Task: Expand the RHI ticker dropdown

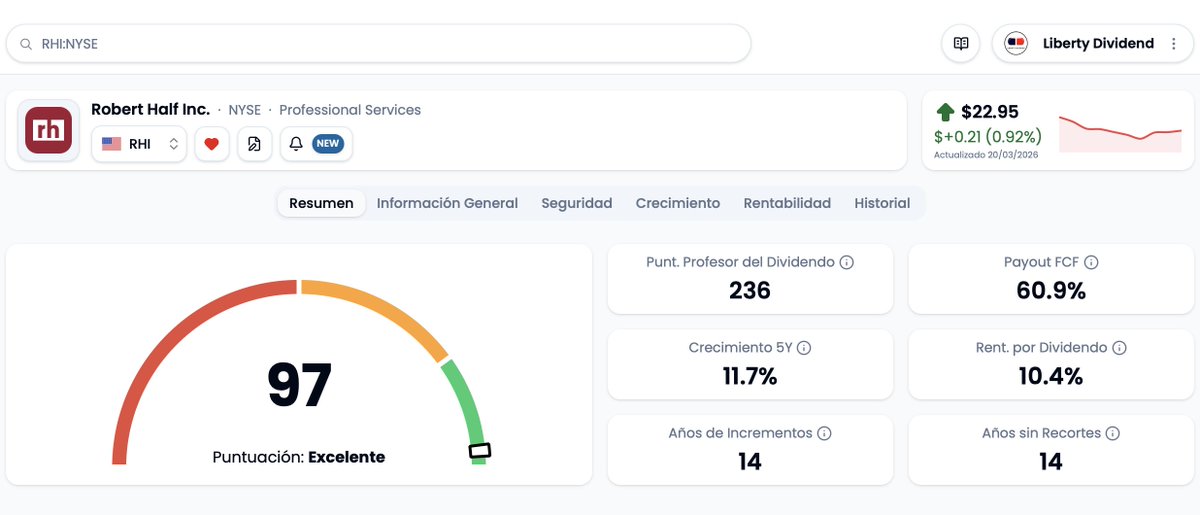Action: coord(139,144)
